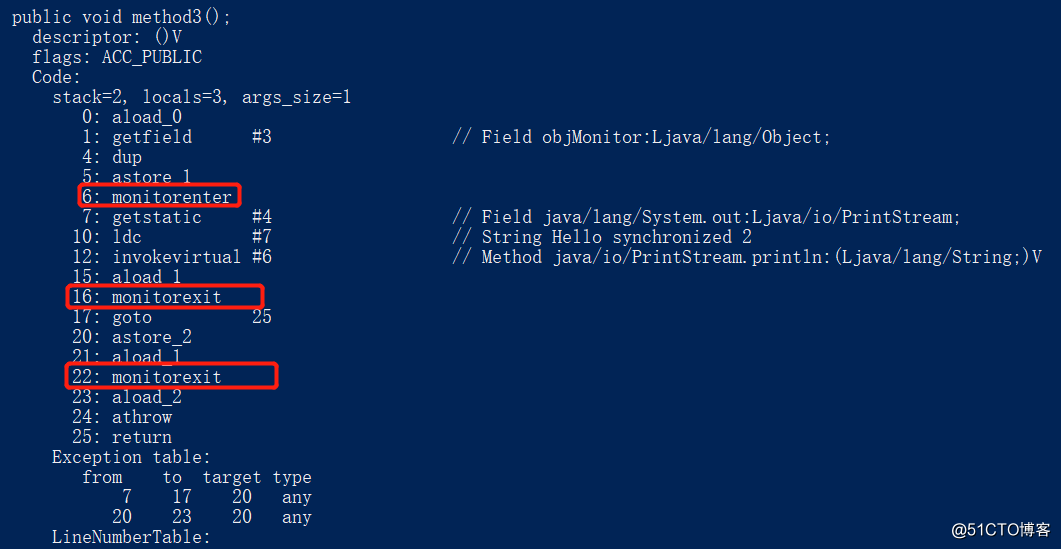Click the Exception table heading
The width and height of the screenshot is (1061, 549).
[132, 456]
